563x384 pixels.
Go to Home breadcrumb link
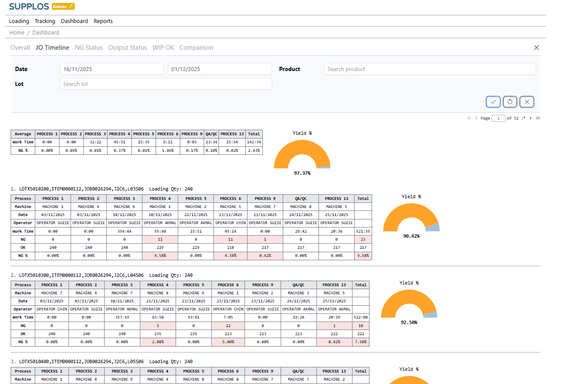[x=17, y=33]
